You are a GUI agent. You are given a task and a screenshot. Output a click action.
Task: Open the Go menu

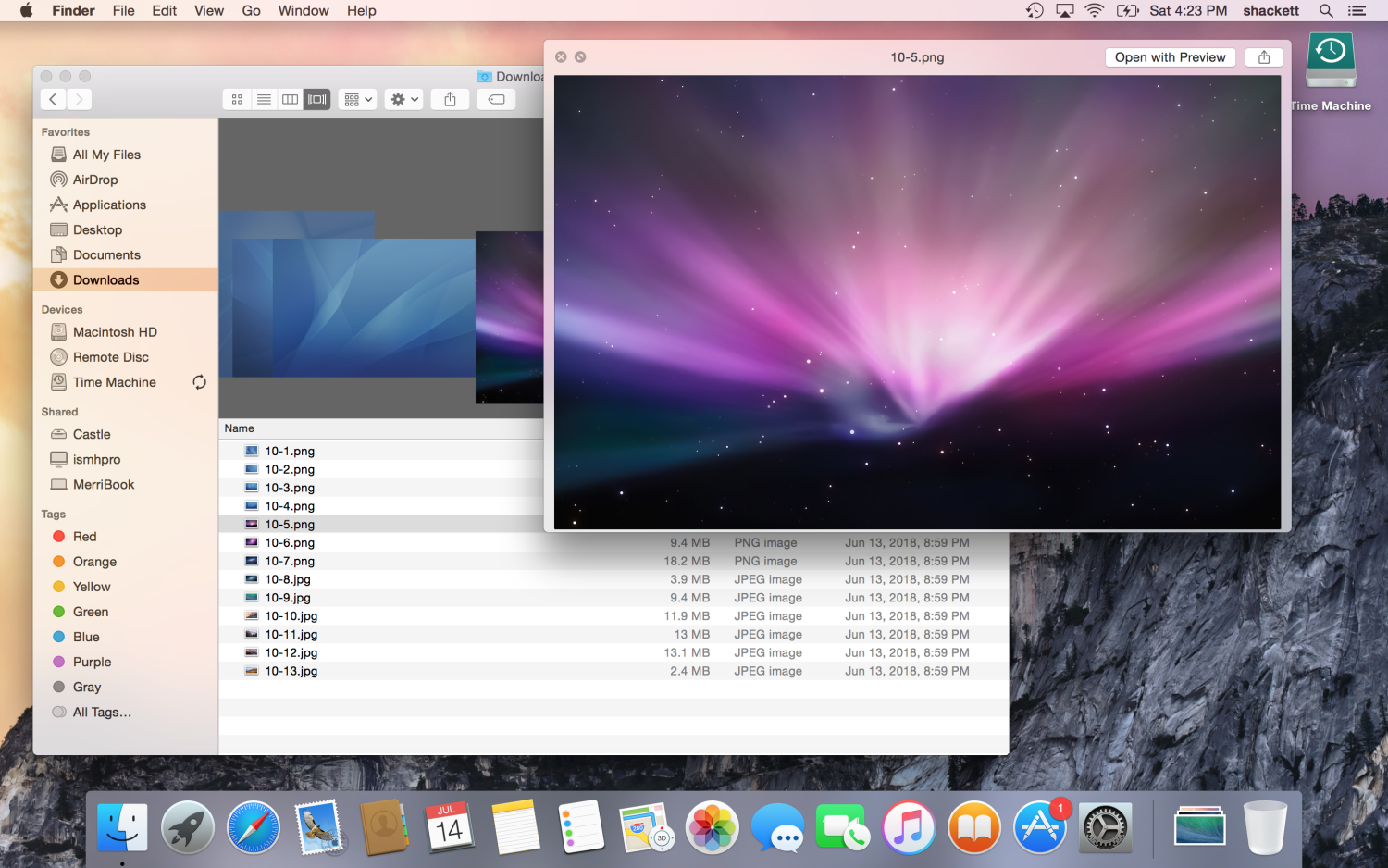coord(251,11)
